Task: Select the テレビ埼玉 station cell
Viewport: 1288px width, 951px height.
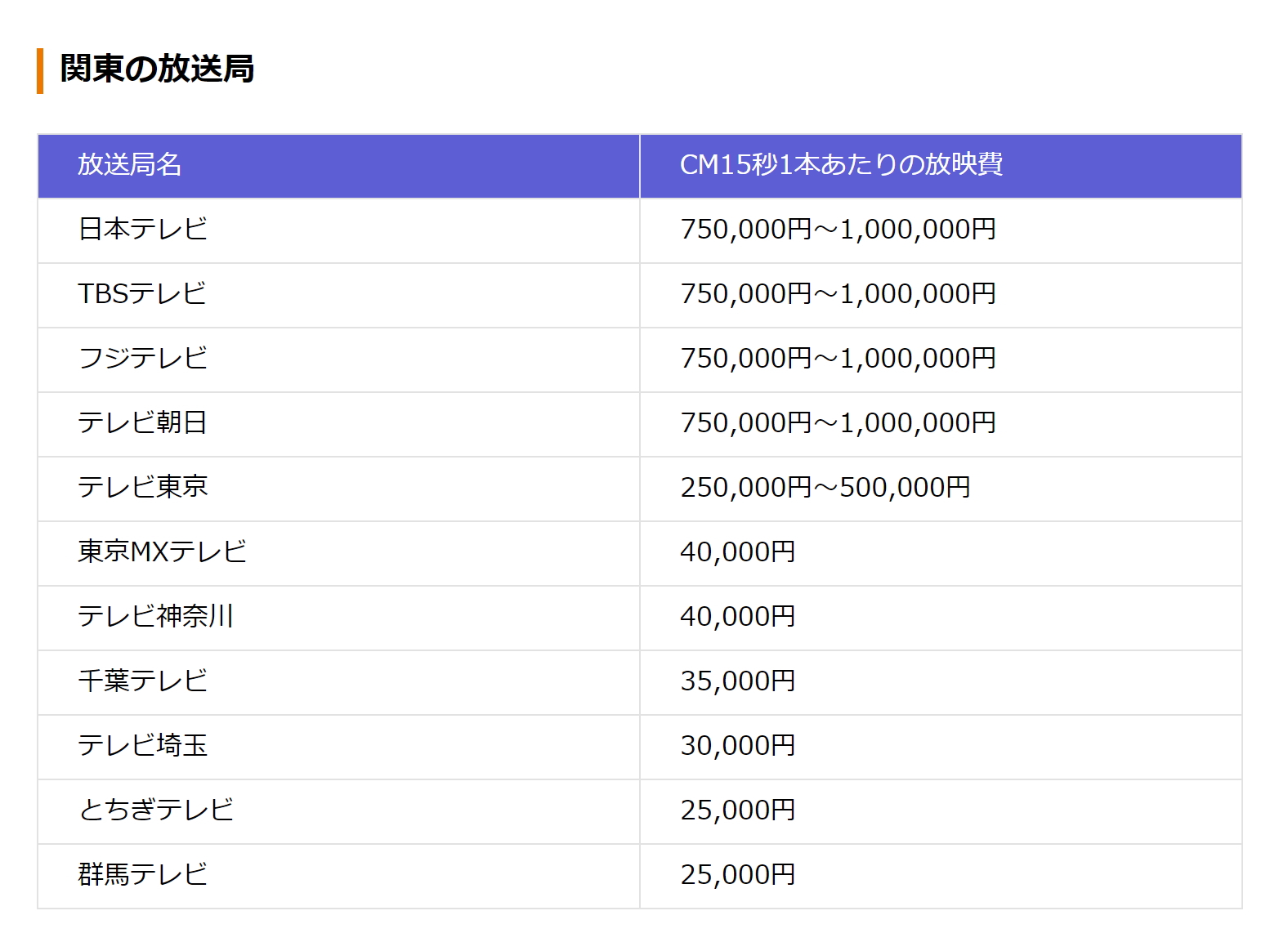Action: (x=142, y=746)
